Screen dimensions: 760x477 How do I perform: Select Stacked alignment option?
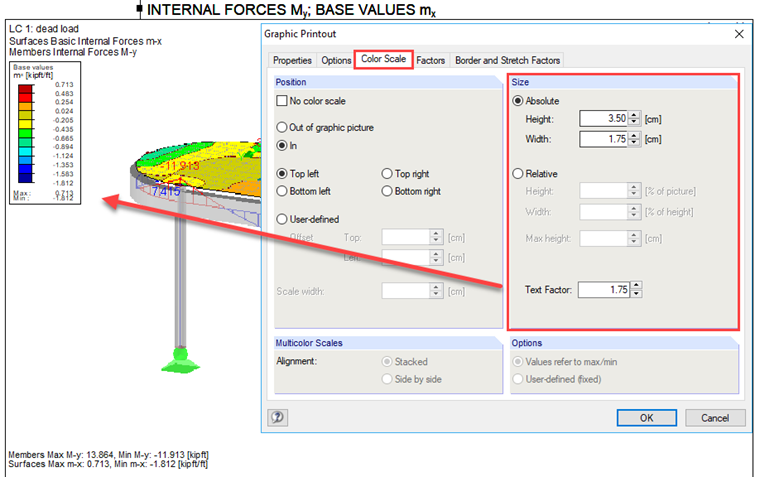pos(387,362)
